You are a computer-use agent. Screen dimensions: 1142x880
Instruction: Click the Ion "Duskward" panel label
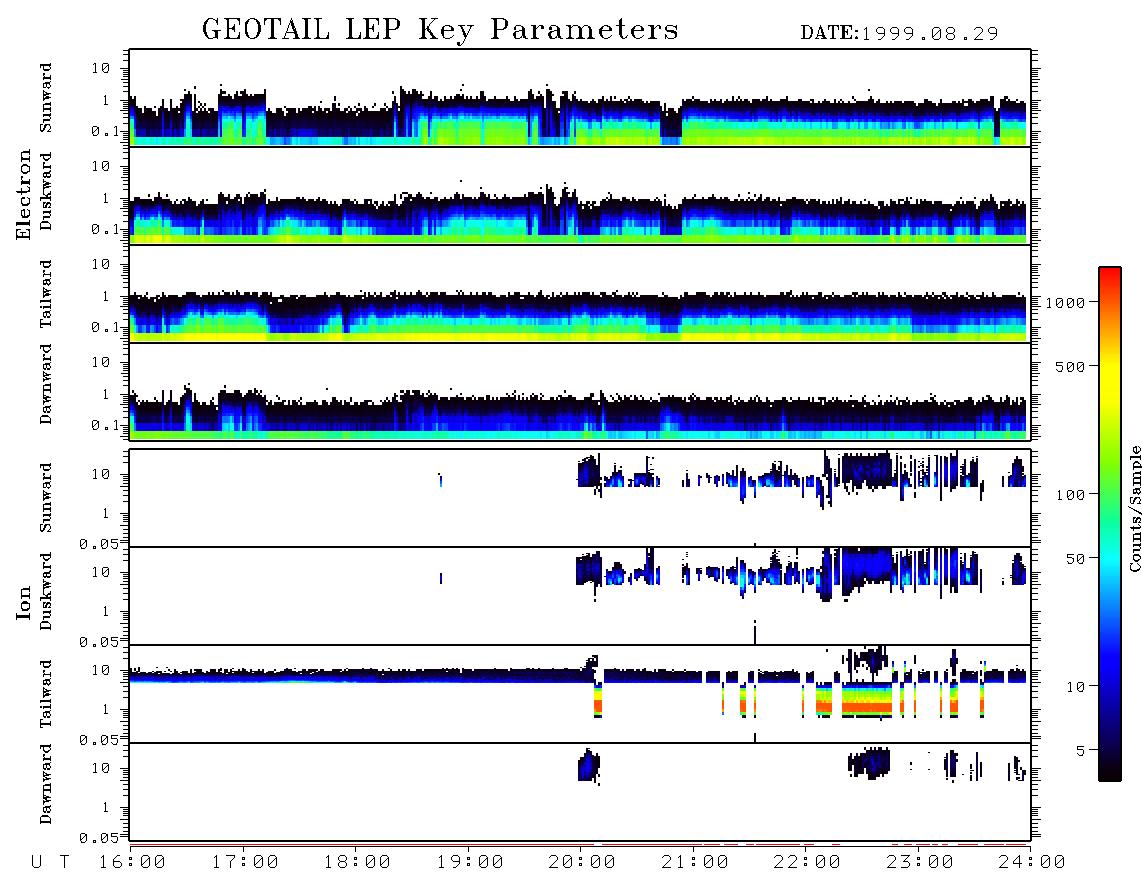[46, 591]
